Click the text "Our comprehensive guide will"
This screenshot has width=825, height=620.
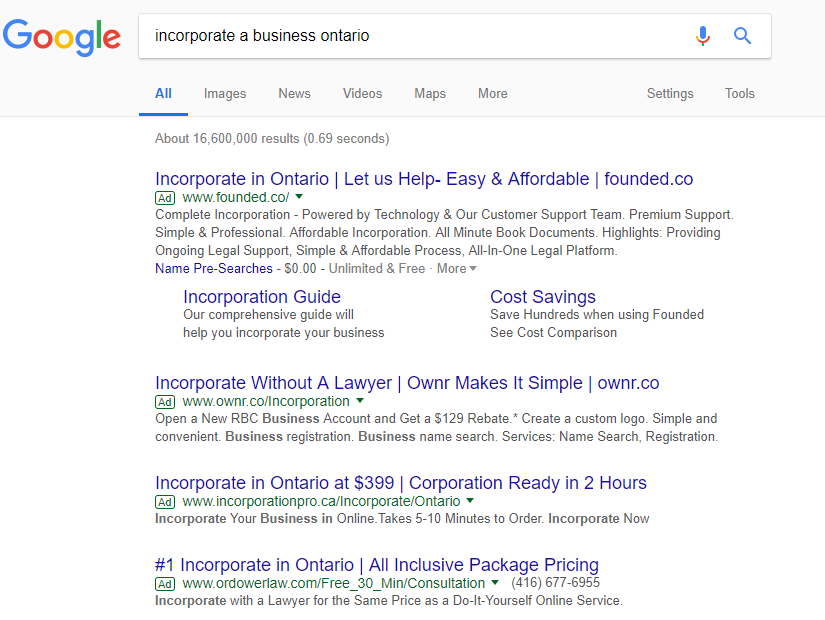[x=268, y=315]
